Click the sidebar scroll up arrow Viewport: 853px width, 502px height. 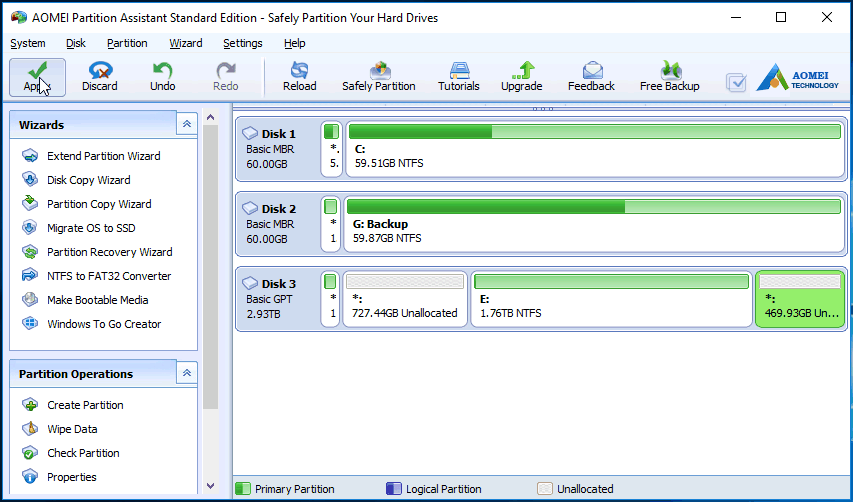point(211,117)
